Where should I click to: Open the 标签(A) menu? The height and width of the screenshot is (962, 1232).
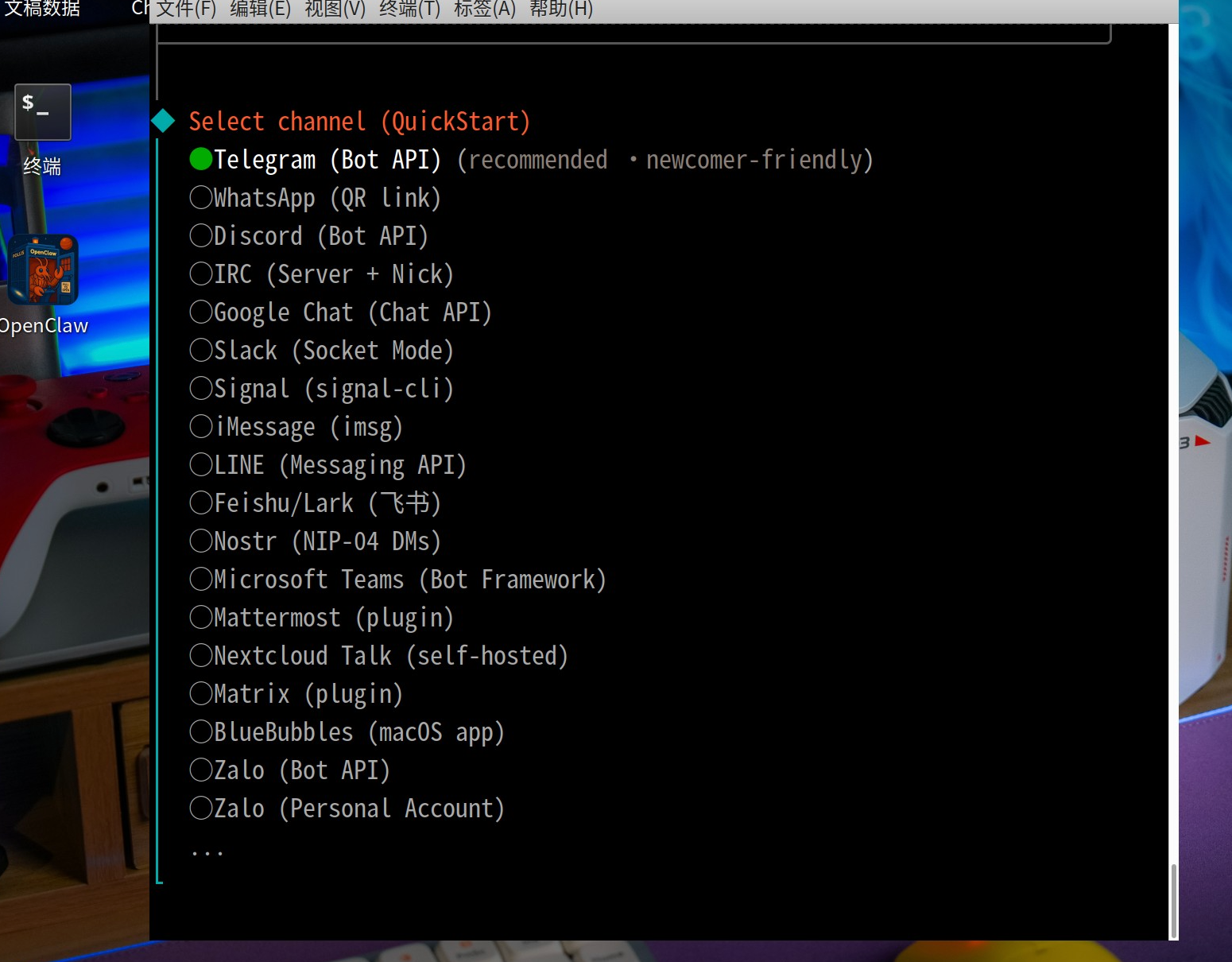tap(485, 9)
